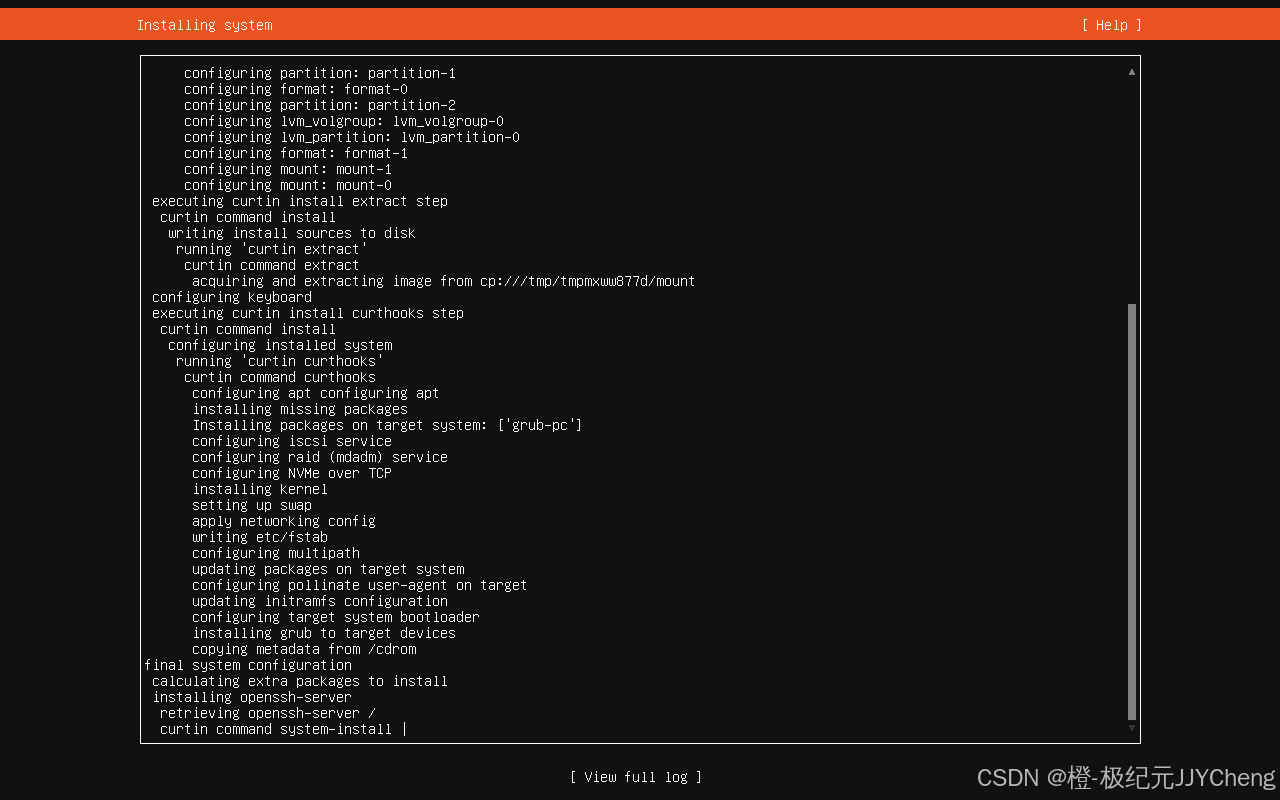
Task: Click the configuring multipath line
Action: (276, 553)
